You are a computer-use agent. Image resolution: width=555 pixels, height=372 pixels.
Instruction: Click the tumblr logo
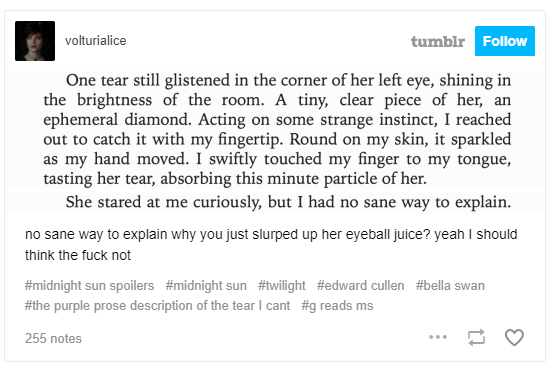(437, 41)
